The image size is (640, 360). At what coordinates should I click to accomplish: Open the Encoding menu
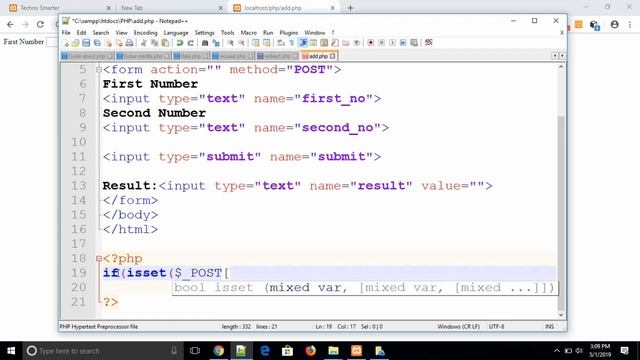pos(145,33)
